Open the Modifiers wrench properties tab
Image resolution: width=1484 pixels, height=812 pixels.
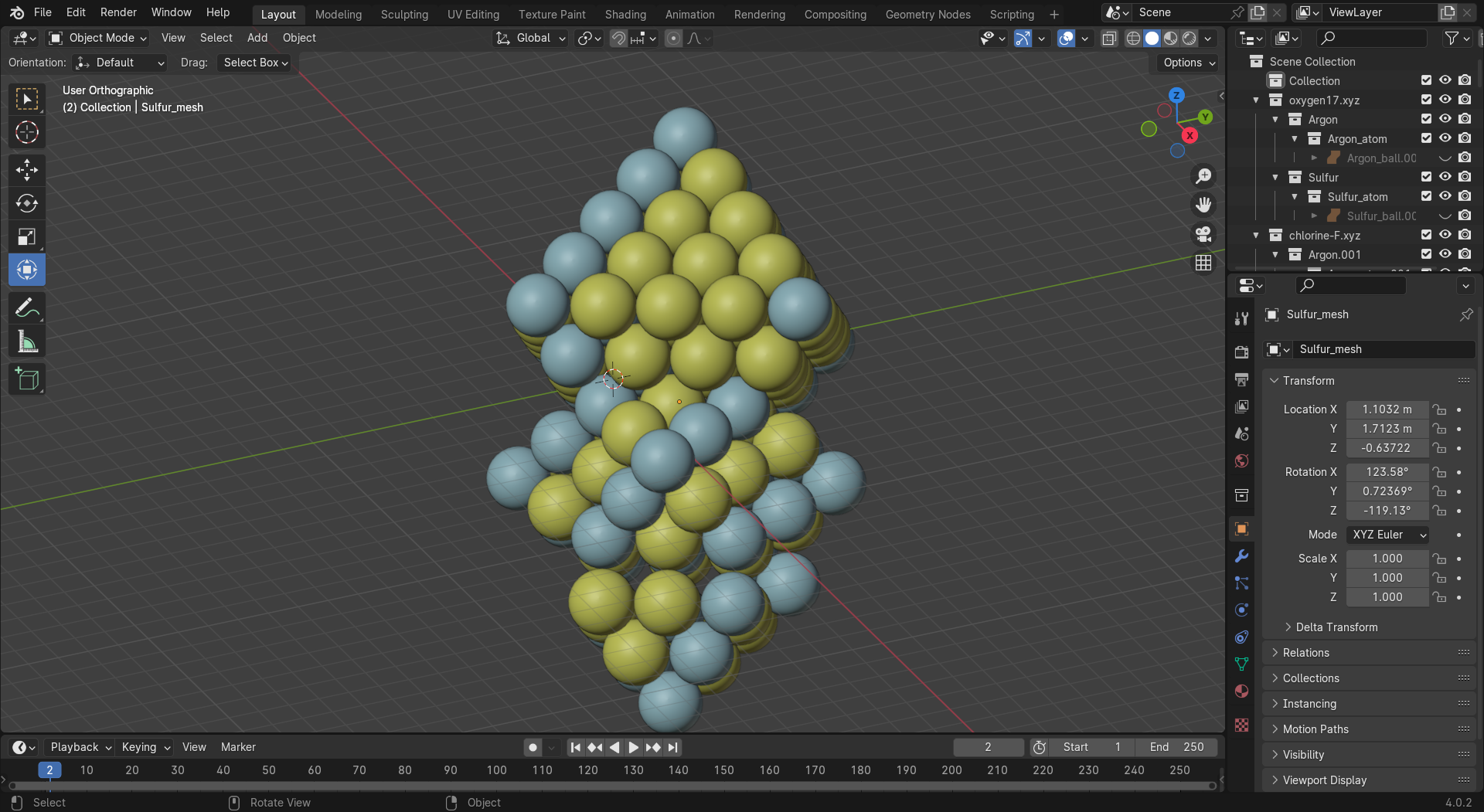pos(1241,556)
